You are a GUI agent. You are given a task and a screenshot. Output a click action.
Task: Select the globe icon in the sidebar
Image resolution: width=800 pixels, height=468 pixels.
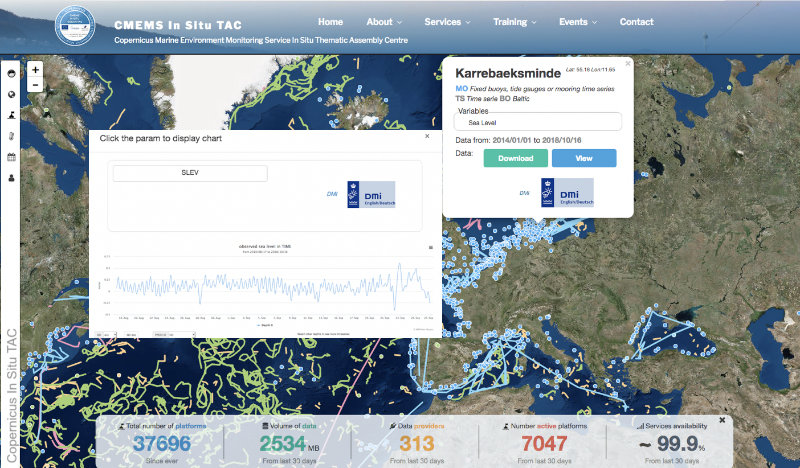11,94
